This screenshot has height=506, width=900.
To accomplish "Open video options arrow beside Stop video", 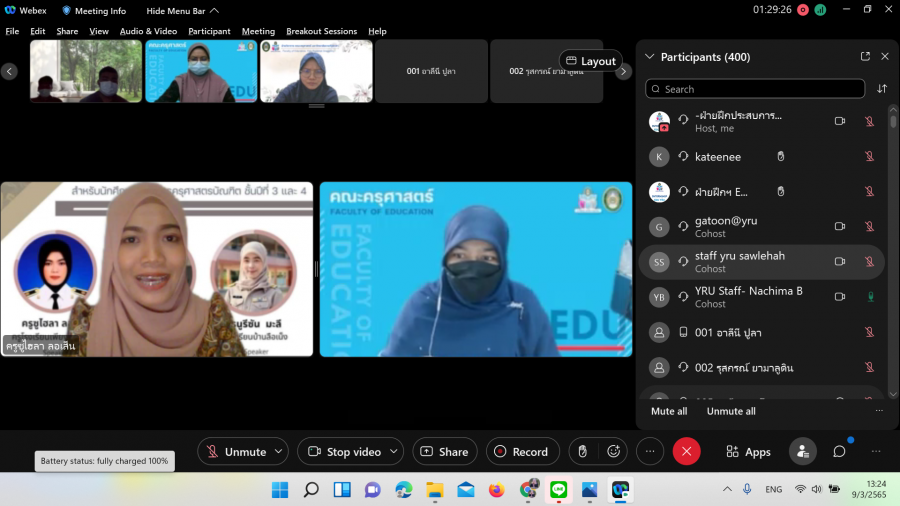I will [x=393, y=452].
